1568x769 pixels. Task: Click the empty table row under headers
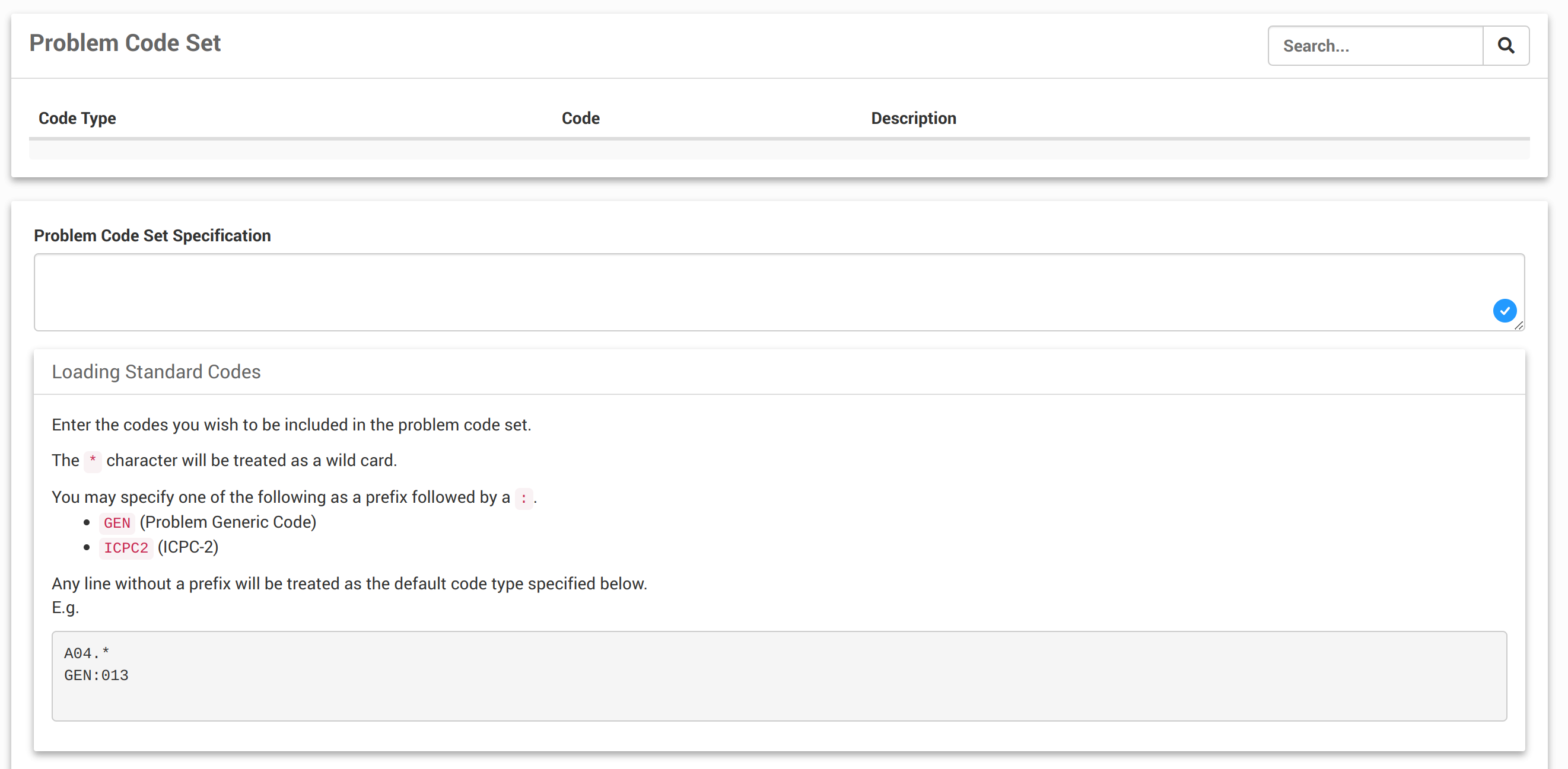(779, 150)
